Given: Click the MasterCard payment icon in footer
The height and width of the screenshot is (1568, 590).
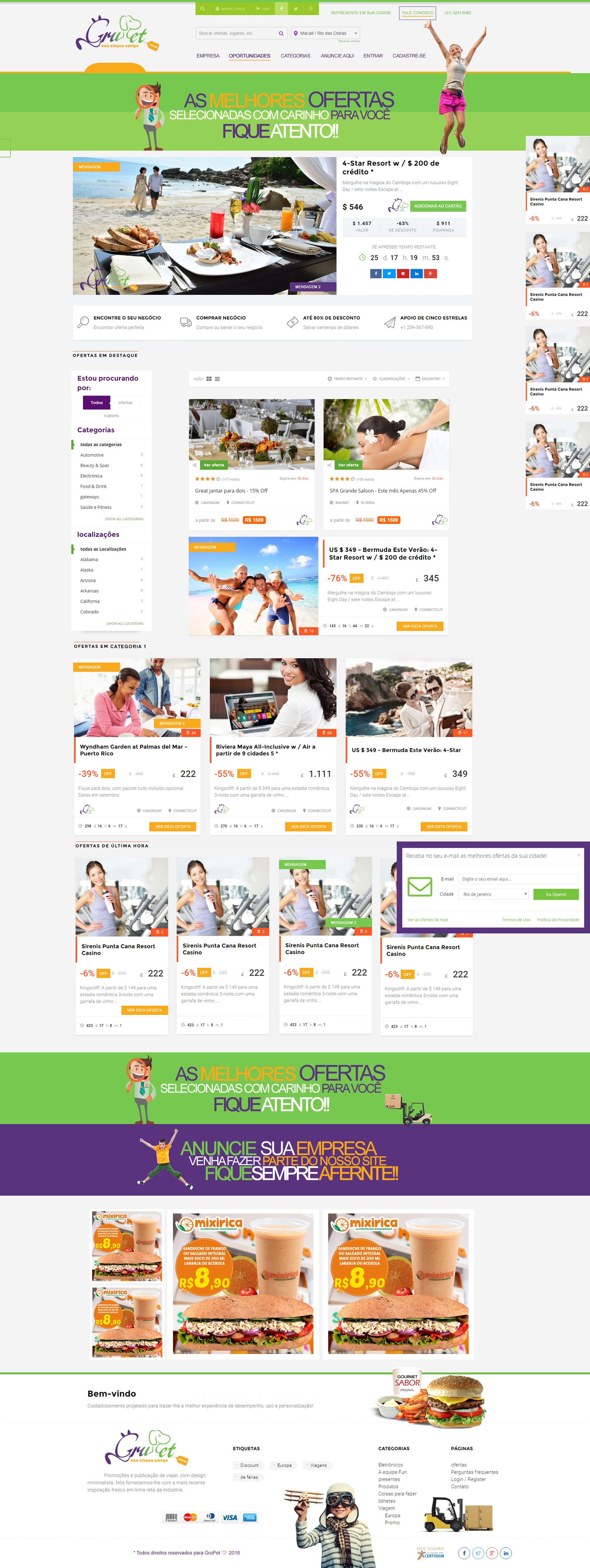Looking at the screenshot, I should coord(190,1517).
